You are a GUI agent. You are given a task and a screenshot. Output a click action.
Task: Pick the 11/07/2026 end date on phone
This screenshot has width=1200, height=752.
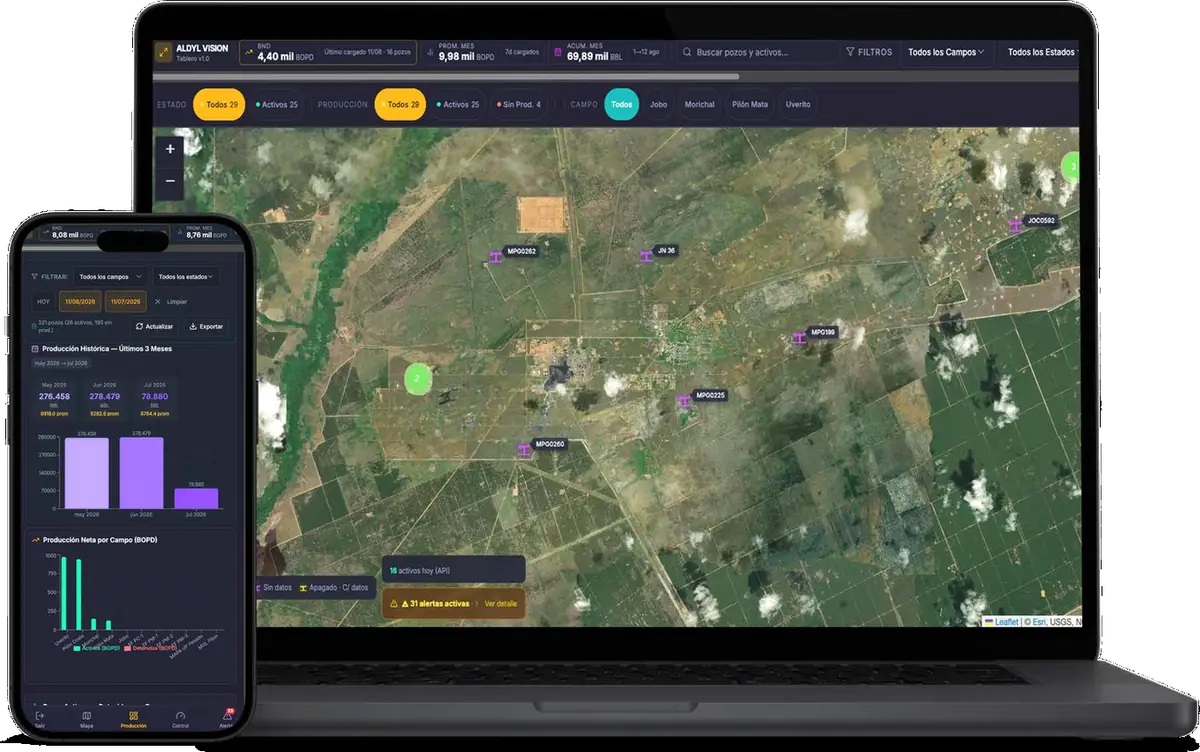point(125,301)
